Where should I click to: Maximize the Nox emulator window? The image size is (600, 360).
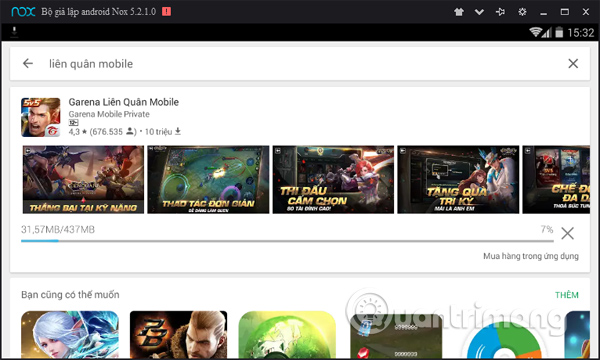point(565,12)
